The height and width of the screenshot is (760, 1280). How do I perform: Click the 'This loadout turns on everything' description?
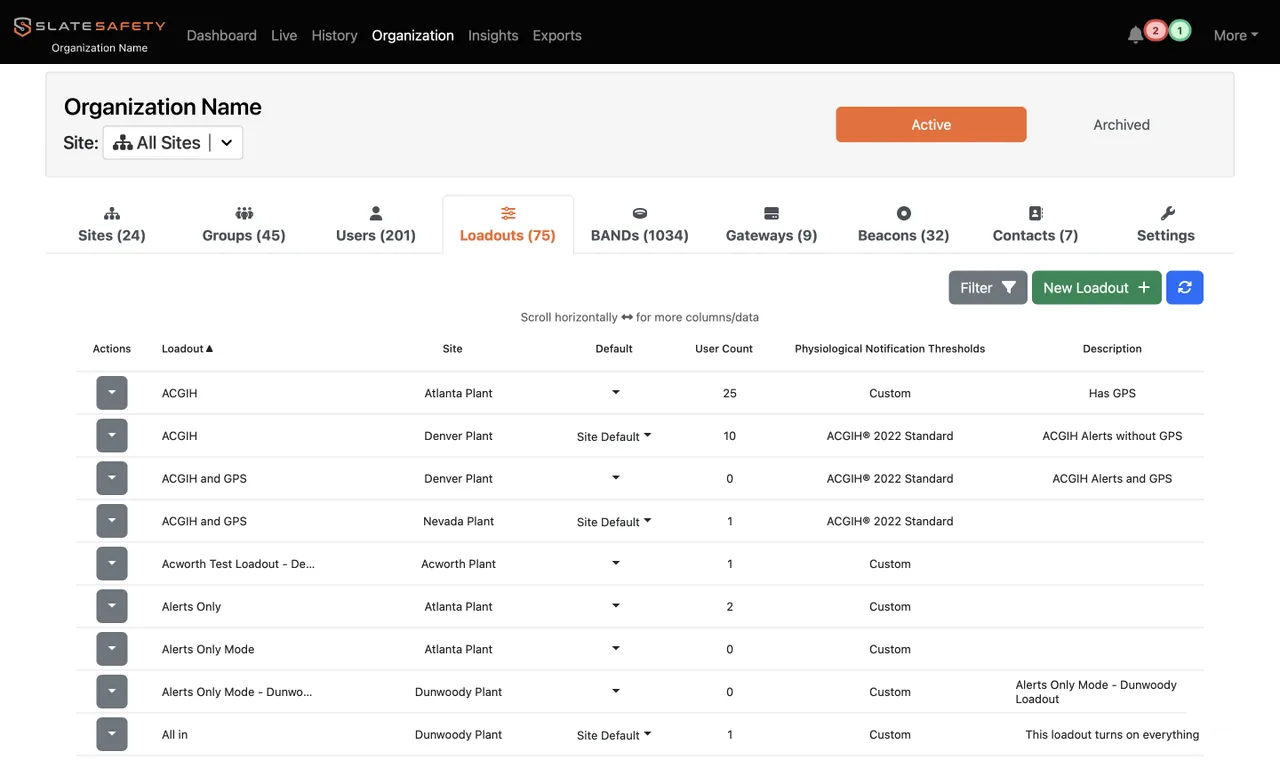tap(1112, 735)
